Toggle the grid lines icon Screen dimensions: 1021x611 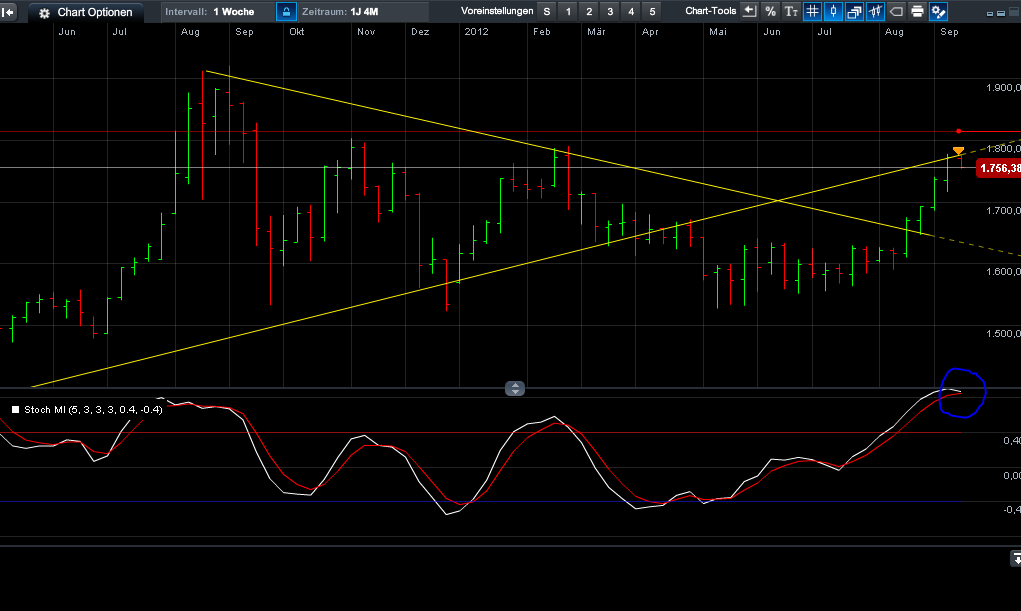pos(812,11)
